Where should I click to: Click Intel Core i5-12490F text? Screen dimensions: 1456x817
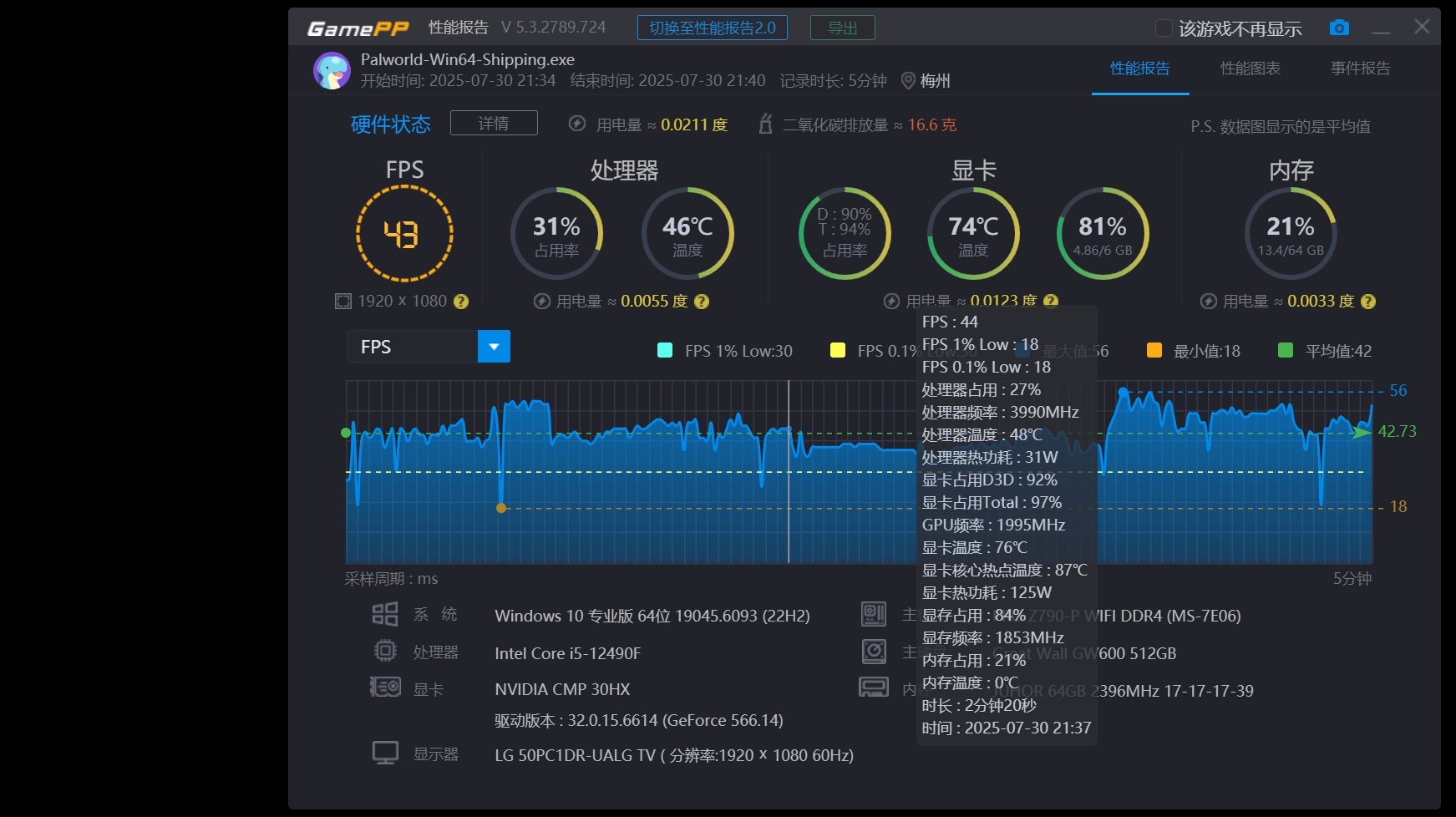pyautogui.click(x=567, y=653)
